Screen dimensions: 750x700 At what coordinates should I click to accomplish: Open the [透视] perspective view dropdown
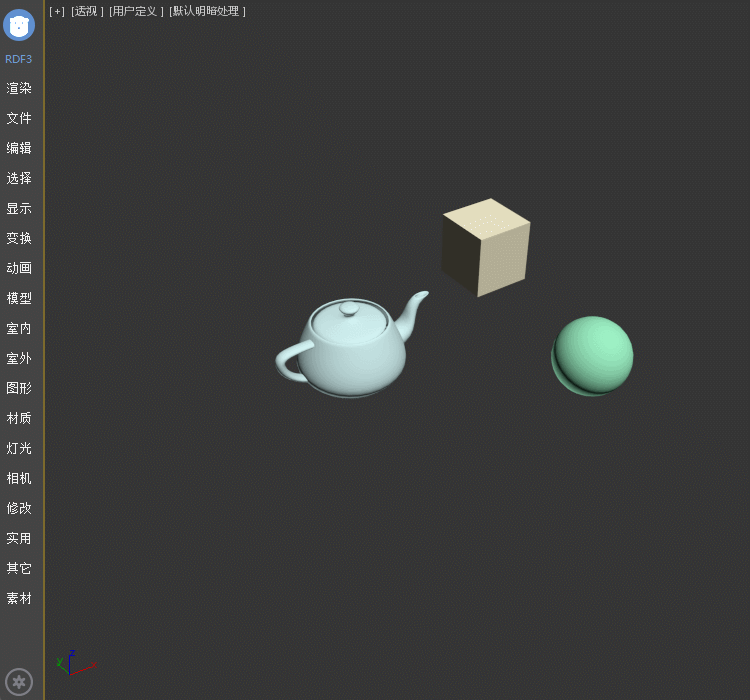[87, 11]
